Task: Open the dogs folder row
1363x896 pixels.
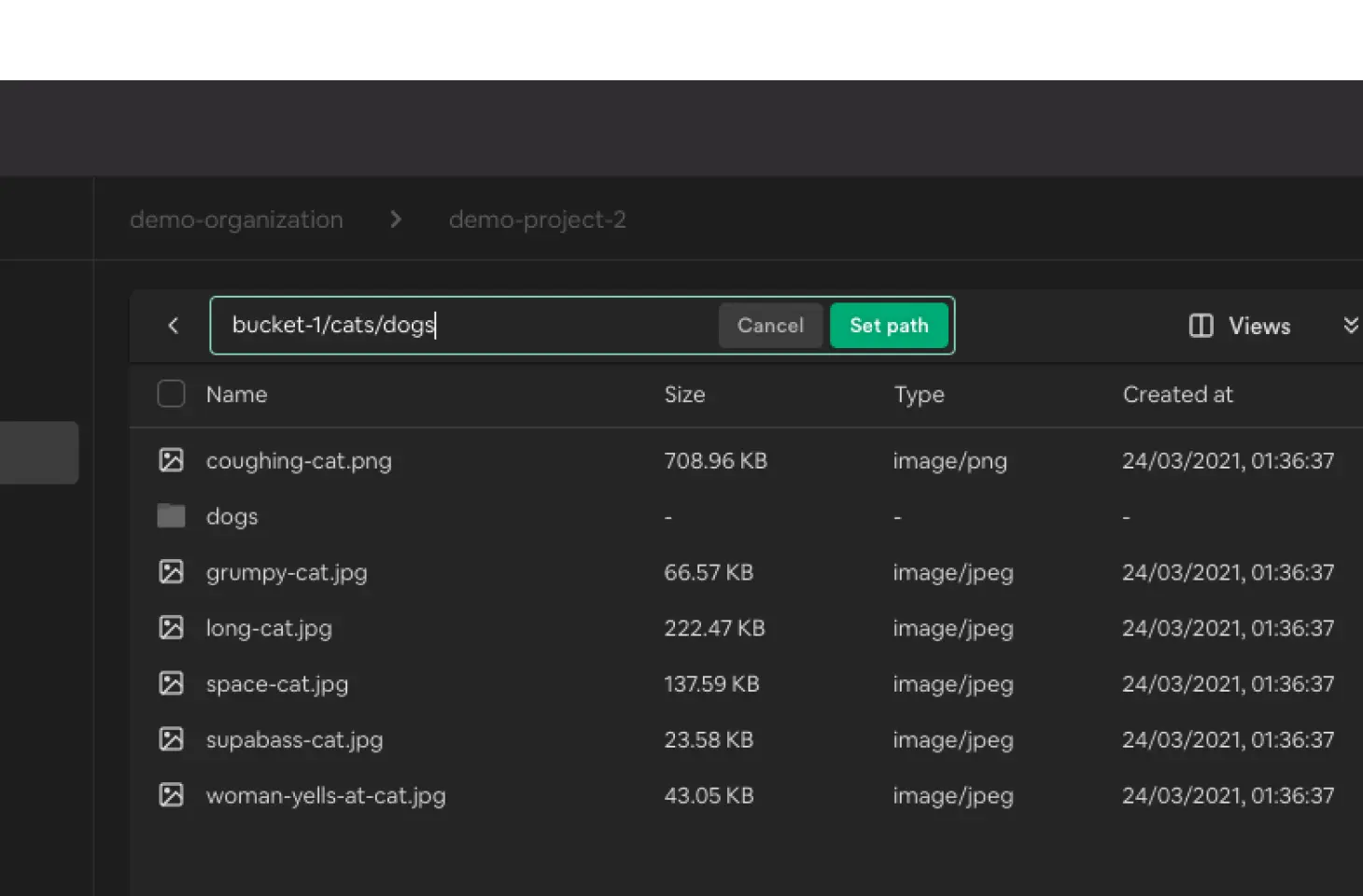Action: [x=232, y=516]
